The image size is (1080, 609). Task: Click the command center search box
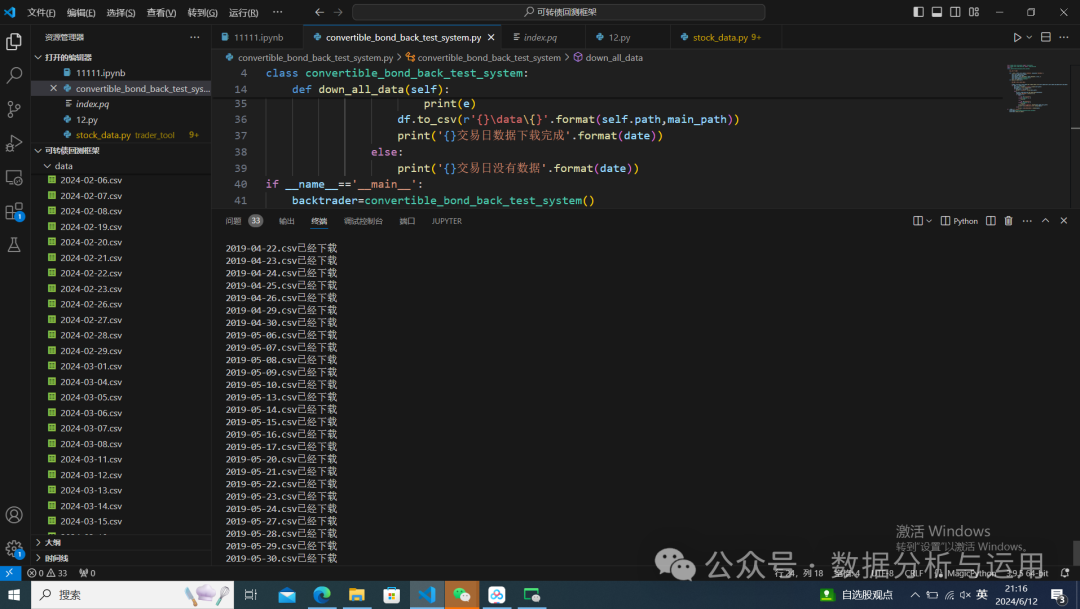point(559,12)
